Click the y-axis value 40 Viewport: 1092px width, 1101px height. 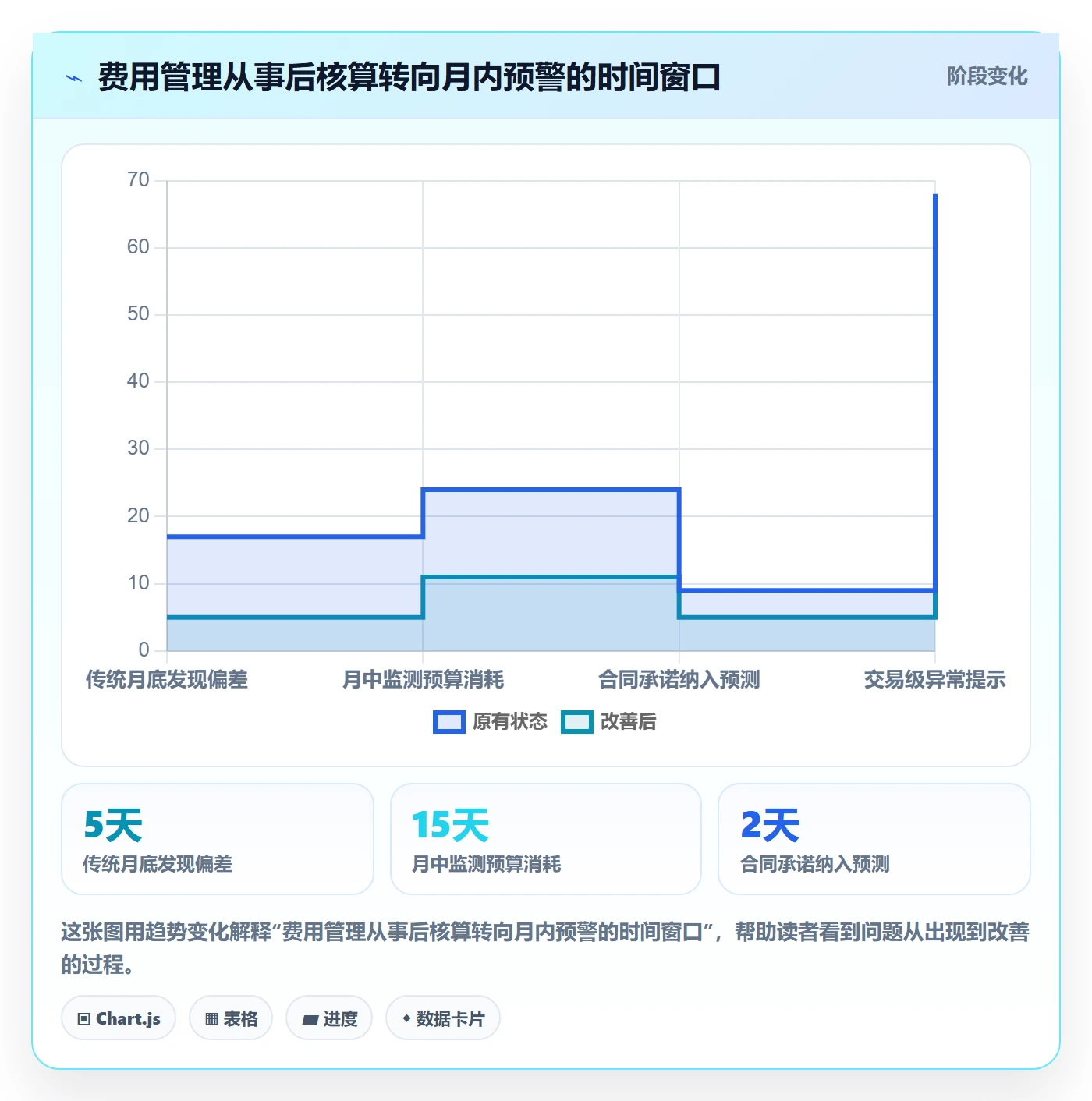click(138, 381)
